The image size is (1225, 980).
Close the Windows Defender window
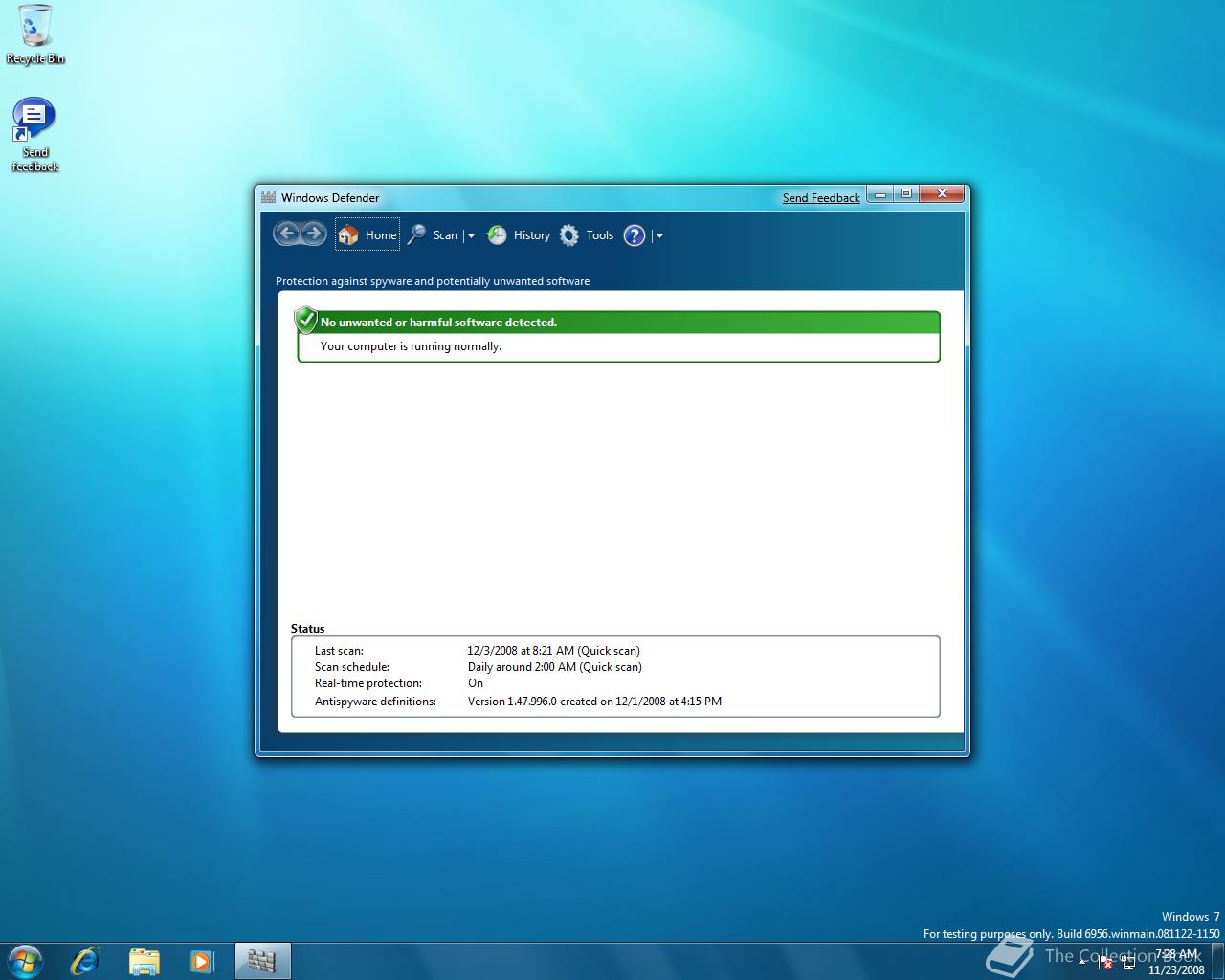click(942, 194)
